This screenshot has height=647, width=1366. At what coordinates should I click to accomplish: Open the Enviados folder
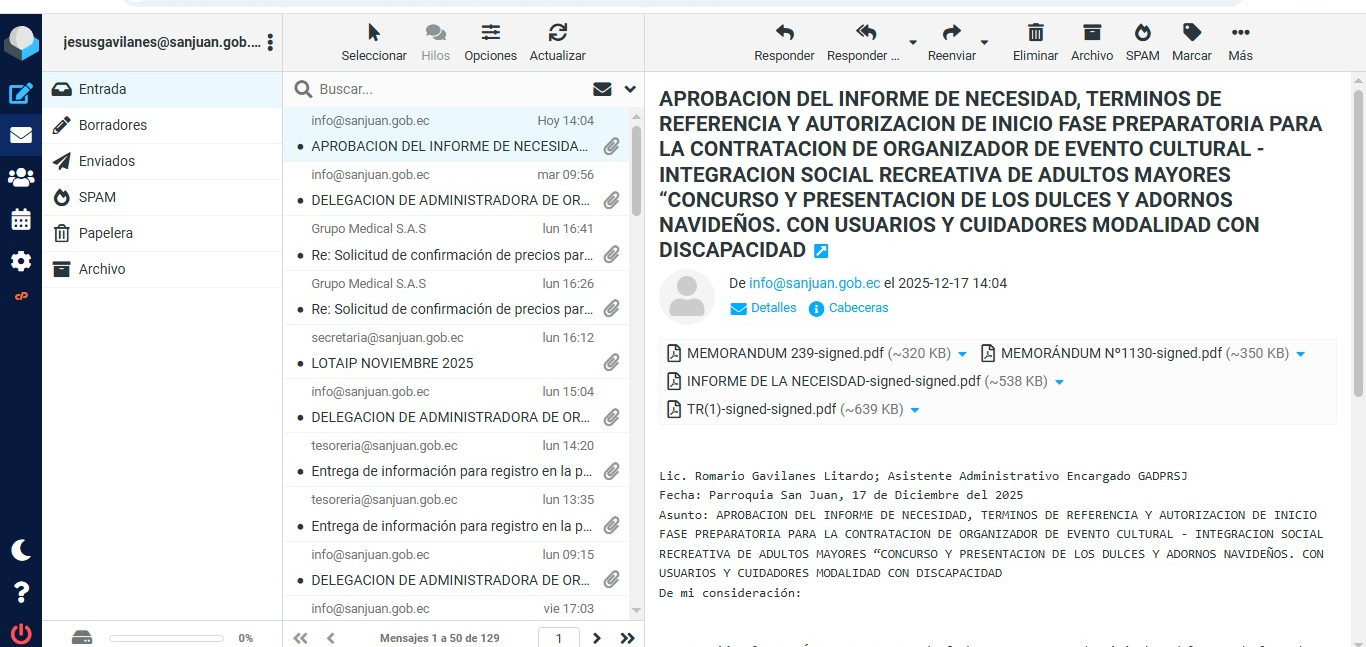coord(106,161)
